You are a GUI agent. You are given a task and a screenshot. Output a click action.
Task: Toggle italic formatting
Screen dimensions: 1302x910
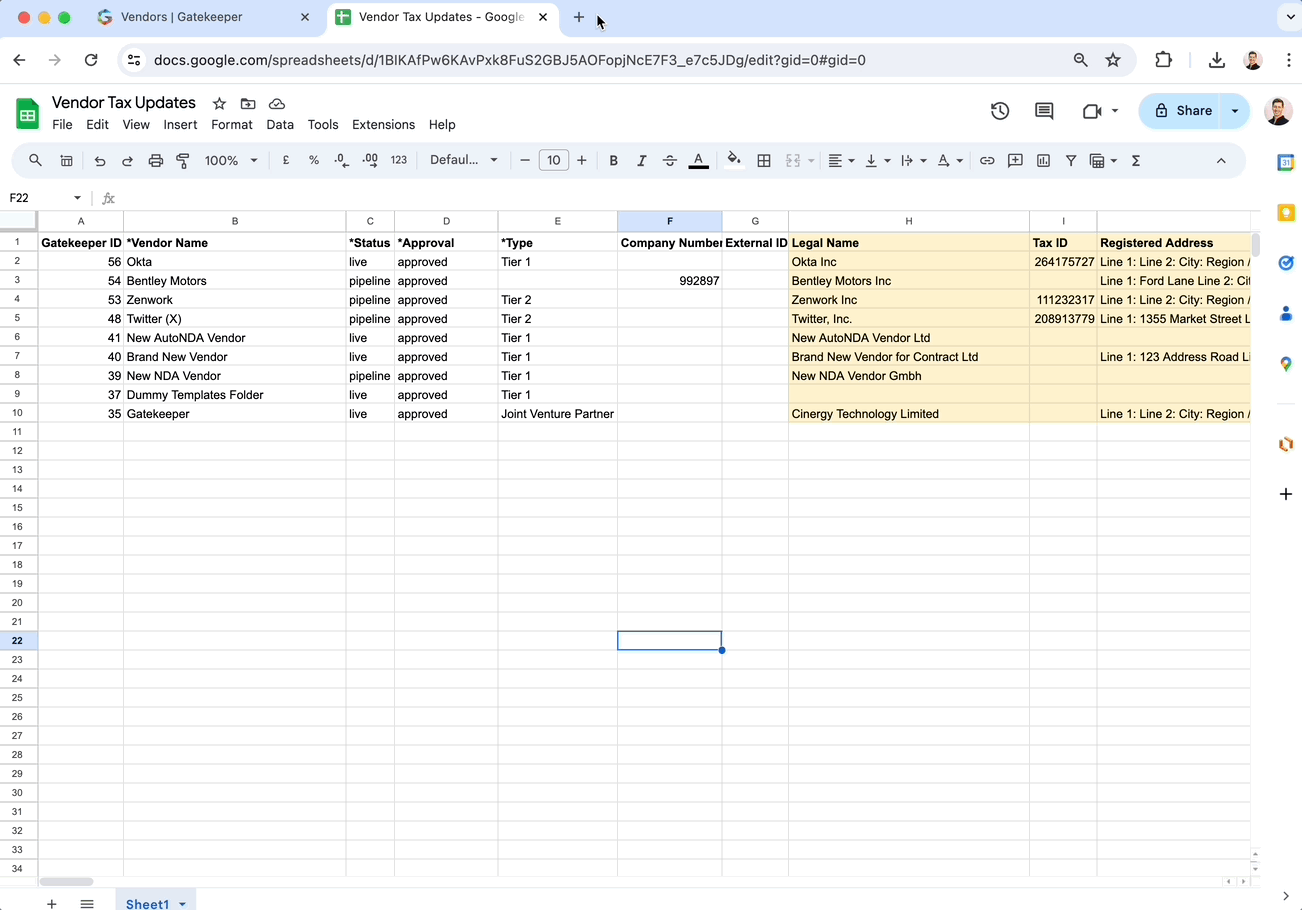pos(641,160)
